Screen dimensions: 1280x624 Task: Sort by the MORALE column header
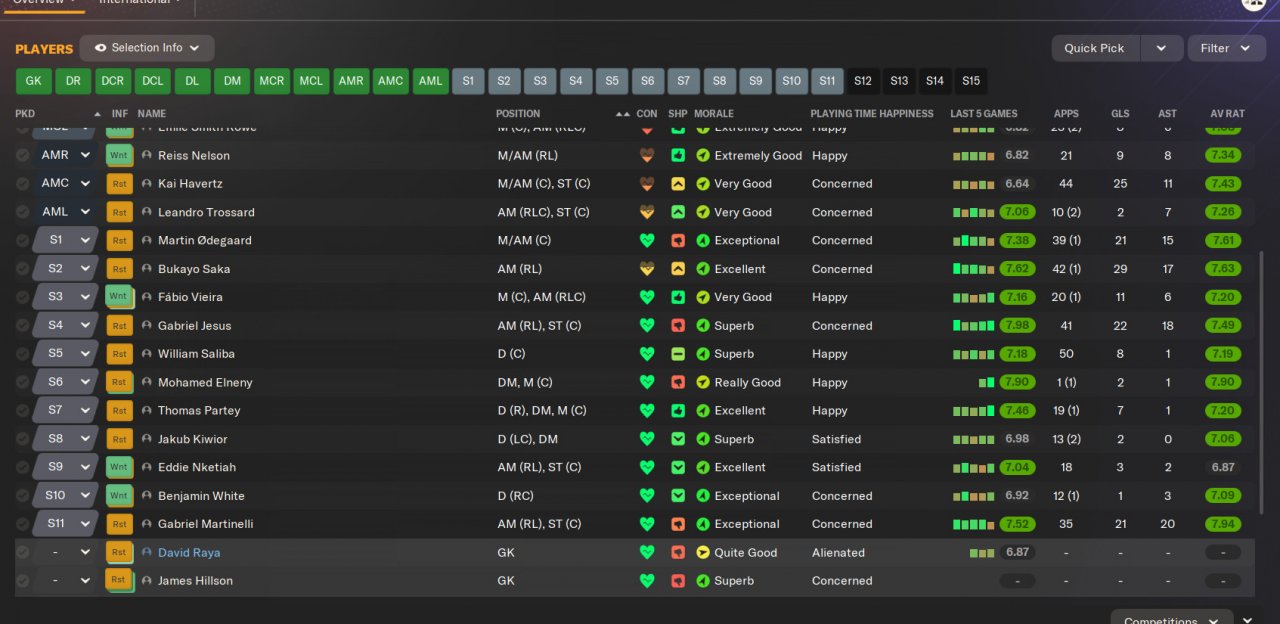(x=714, y=114)
